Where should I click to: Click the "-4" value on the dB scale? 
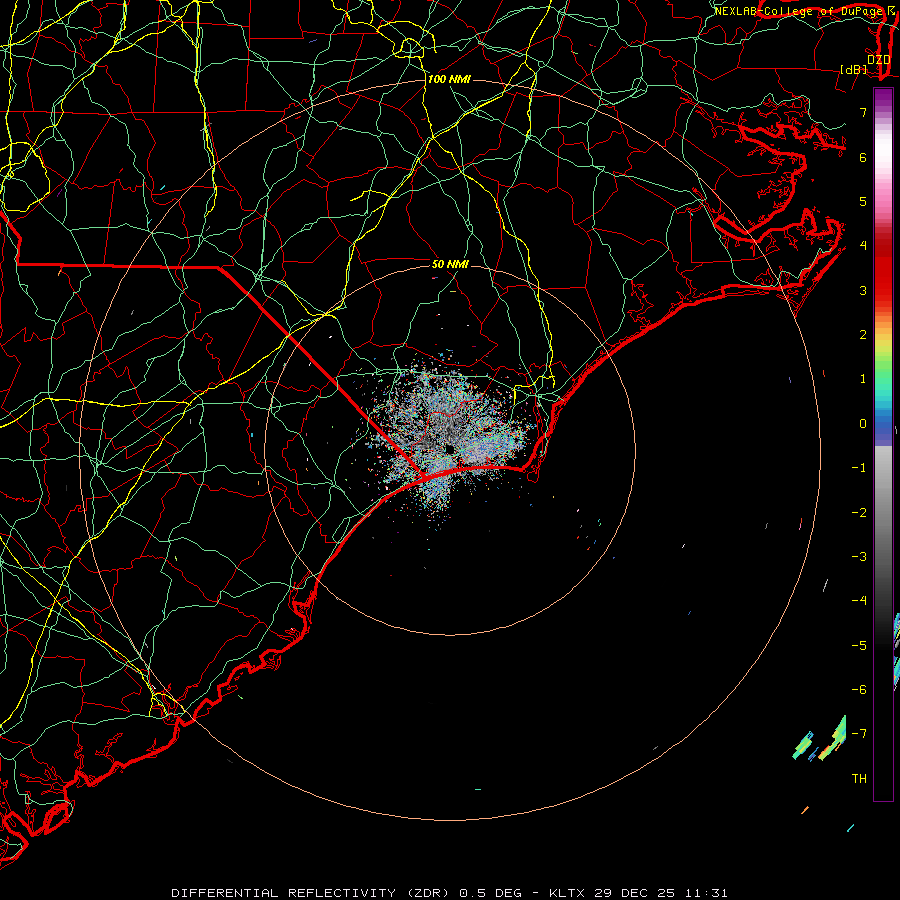[x=859, y=601]
